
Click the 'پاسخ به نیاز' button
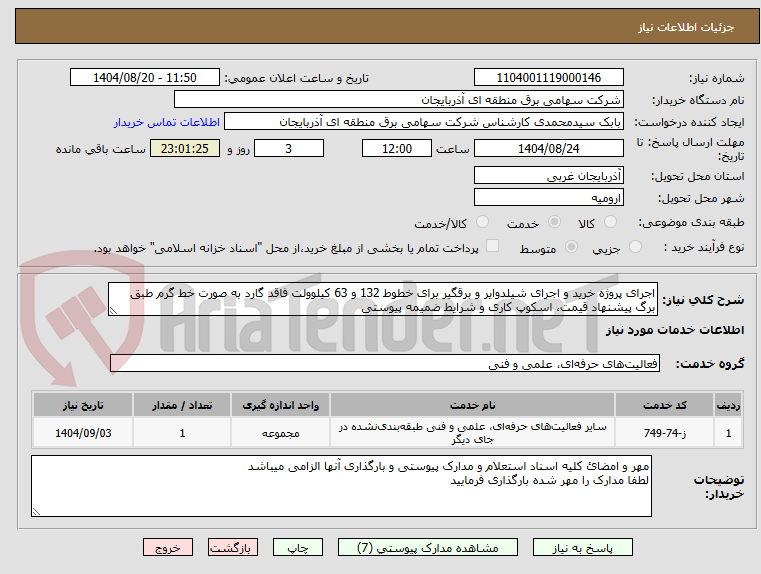pyautogui.click(x=582, y=547)
